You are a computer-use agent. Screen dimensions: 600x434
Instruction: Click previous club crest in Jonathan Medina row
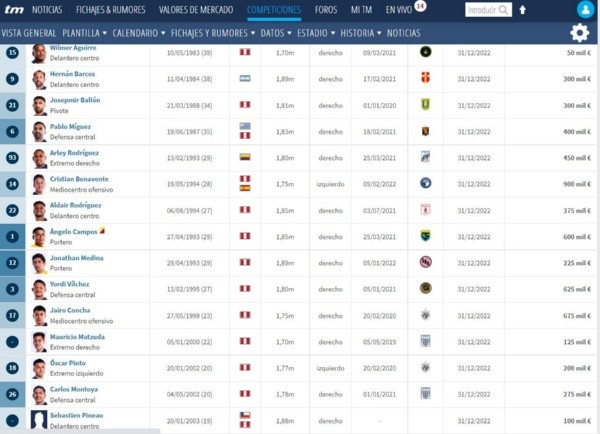click(x=425, y=262)
